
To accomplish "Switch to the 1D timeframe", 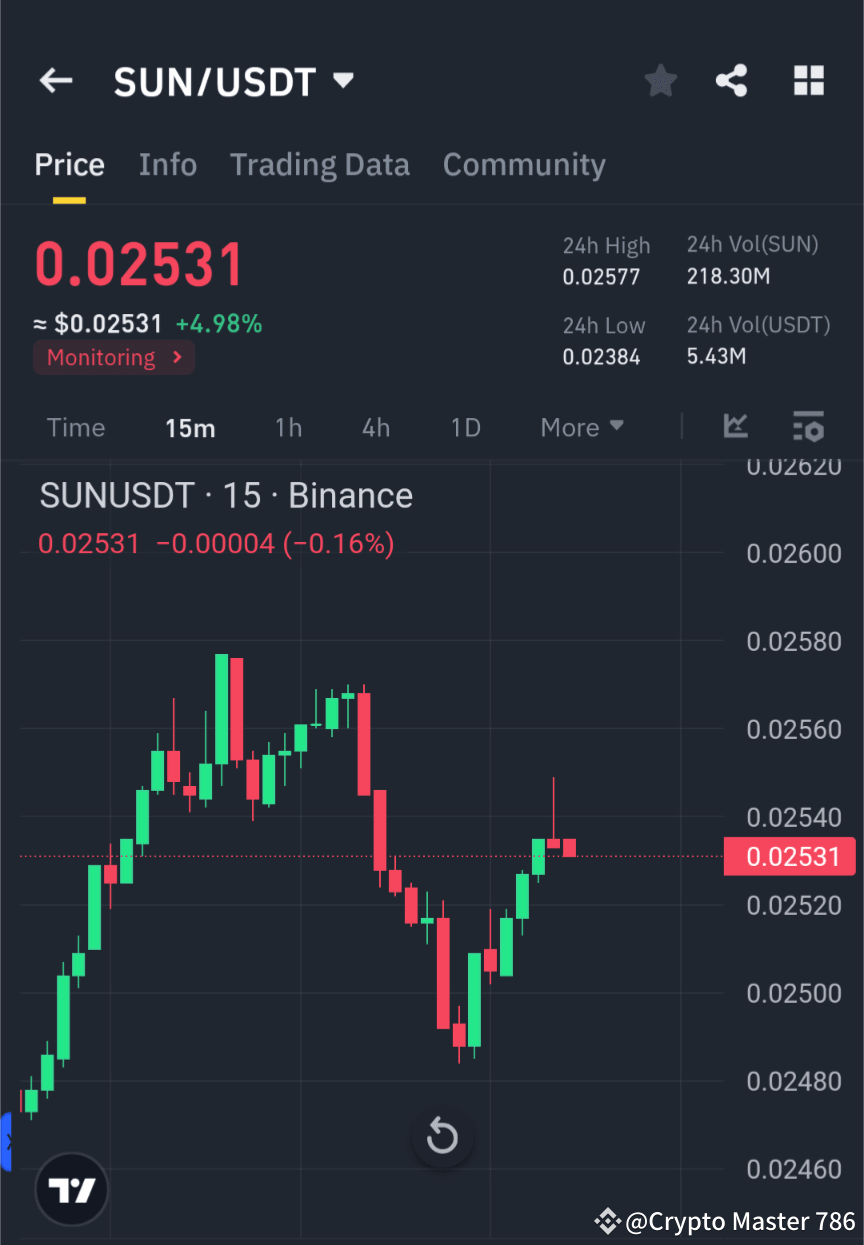I will [x=465, y=427].
